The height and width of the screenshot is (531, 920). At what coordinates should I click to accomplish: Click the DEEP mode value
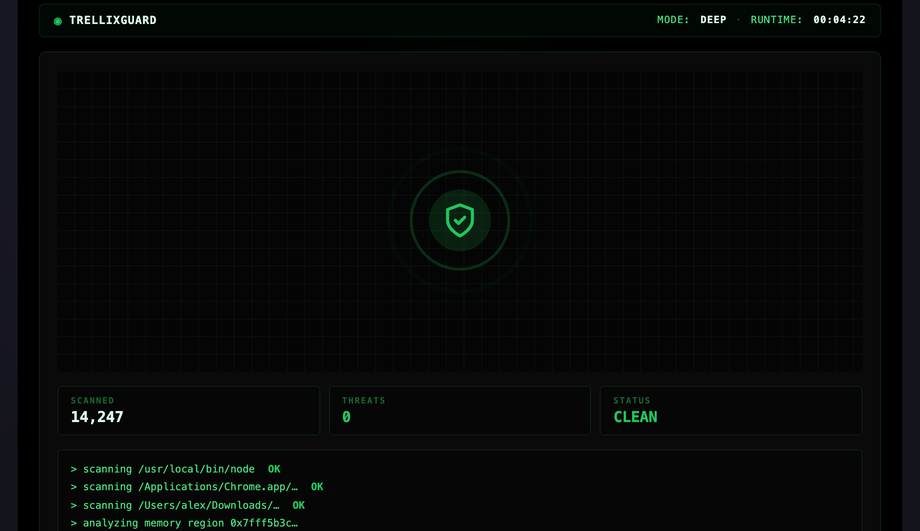pos(713,19)
